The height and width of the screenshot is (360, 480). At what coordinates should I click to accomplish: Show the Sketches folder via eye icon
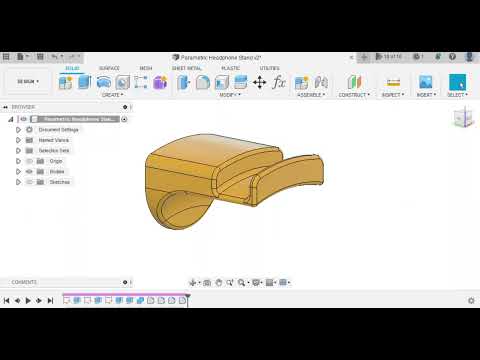point(29,182)
